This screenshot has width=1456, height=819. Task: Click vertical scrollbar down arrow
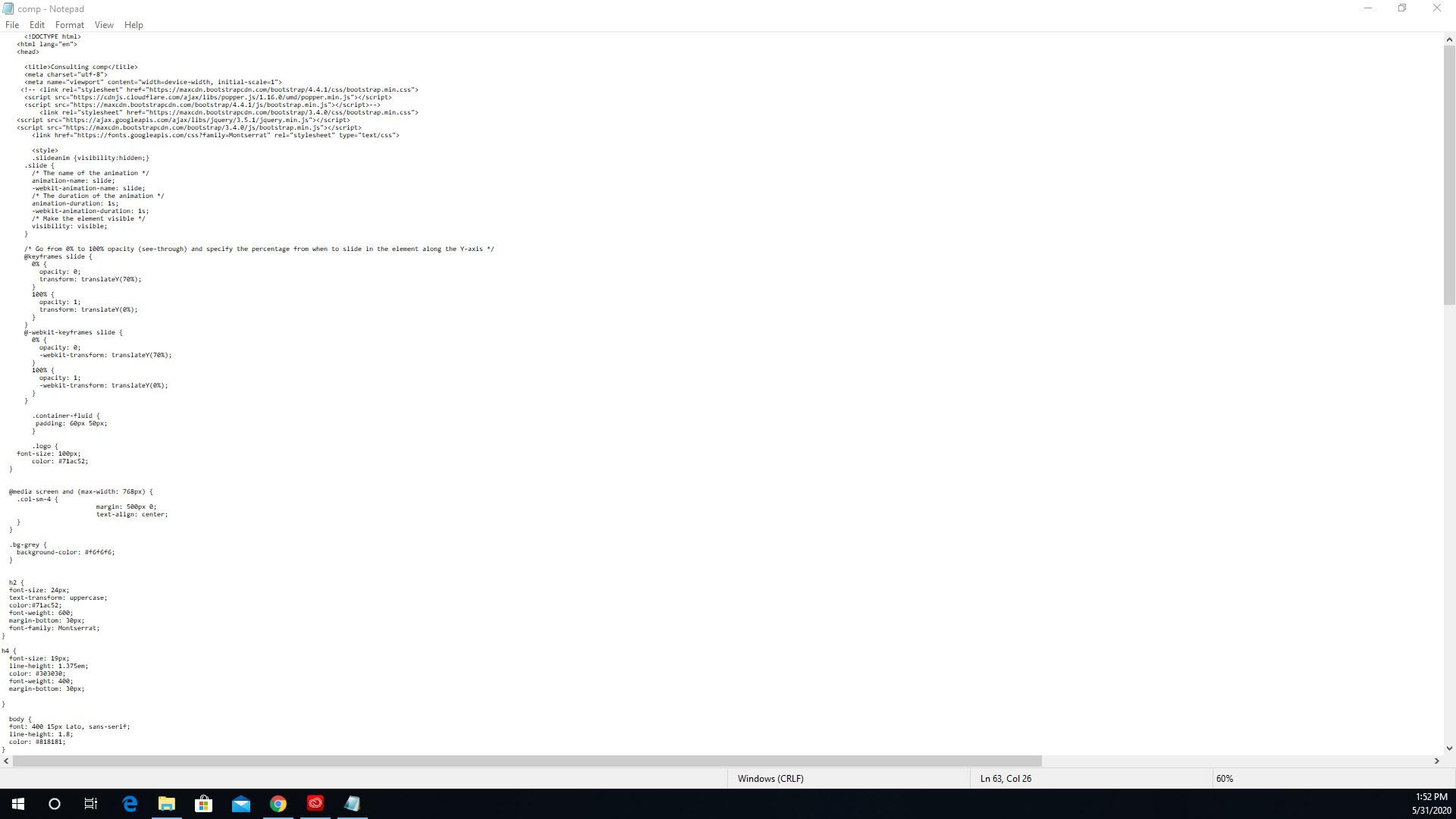click(1449, 748)
